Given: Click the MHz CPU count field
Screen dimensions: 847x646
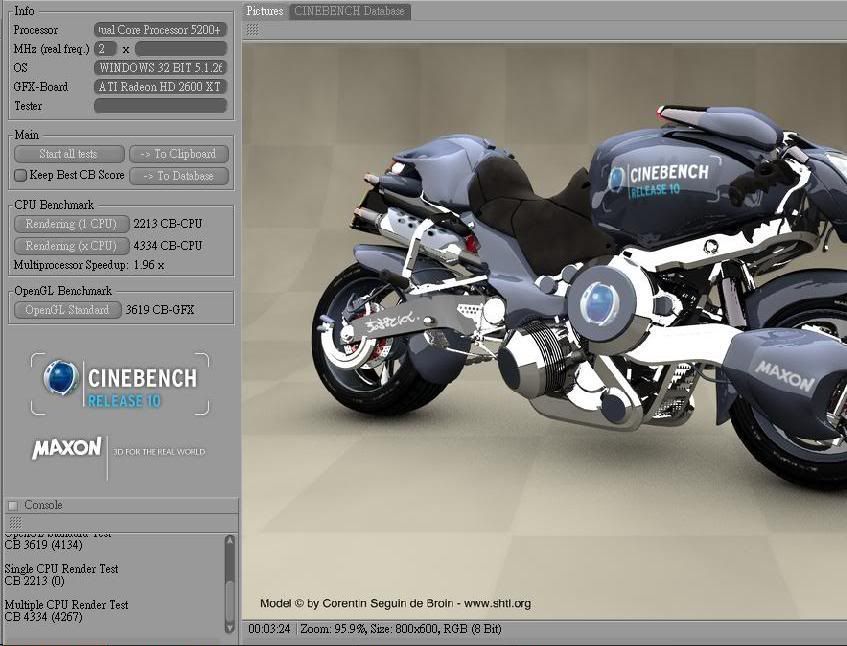Looking at the screenshot, I should [x=105, y=49].
